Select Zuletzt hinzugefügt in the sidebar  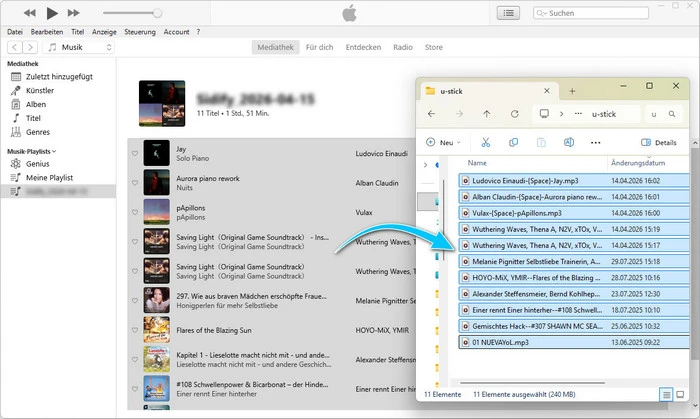pyautogui.click(x=58, y=77)
